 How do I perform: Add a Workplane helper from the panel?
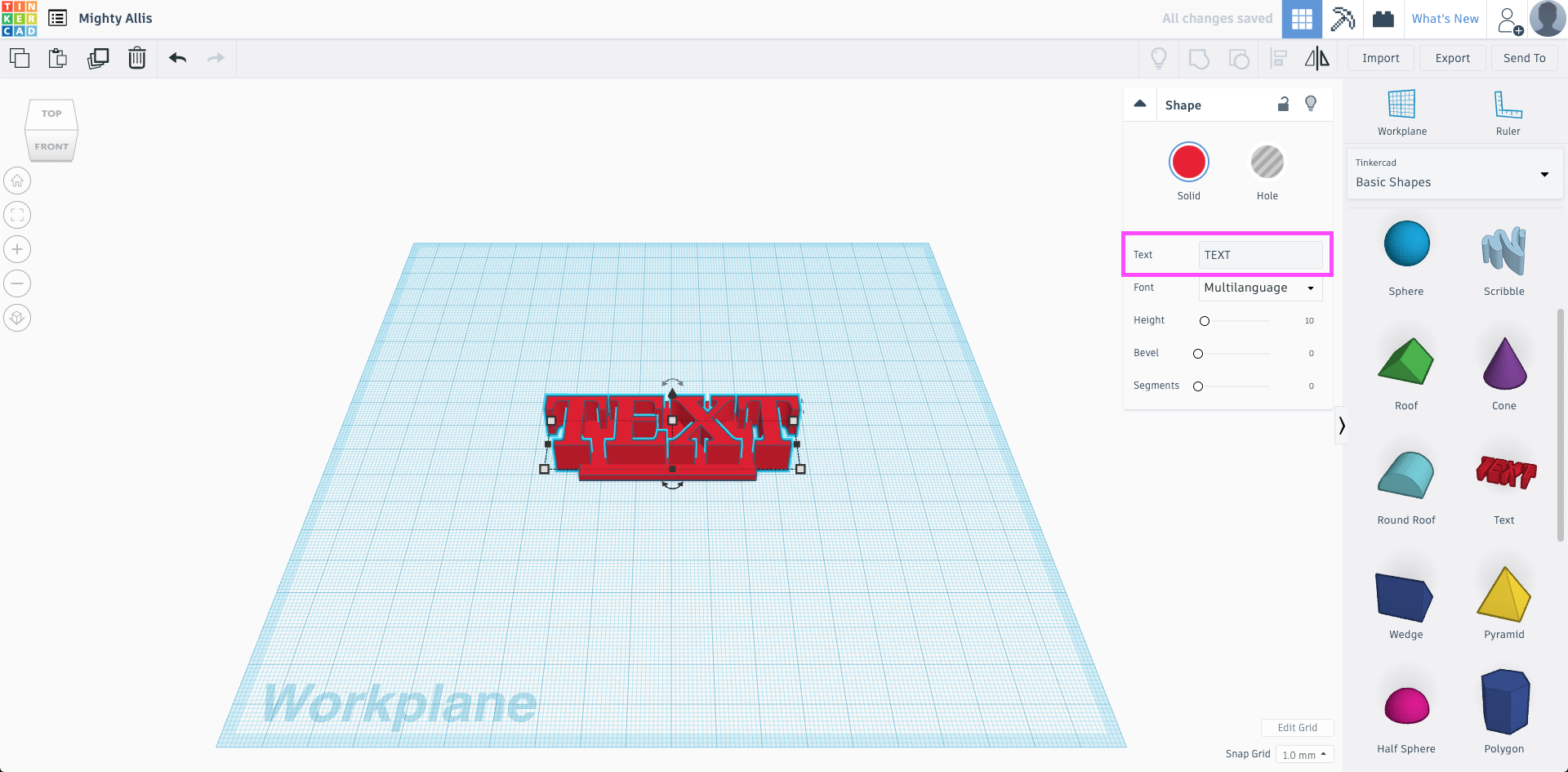(1401, 112)
